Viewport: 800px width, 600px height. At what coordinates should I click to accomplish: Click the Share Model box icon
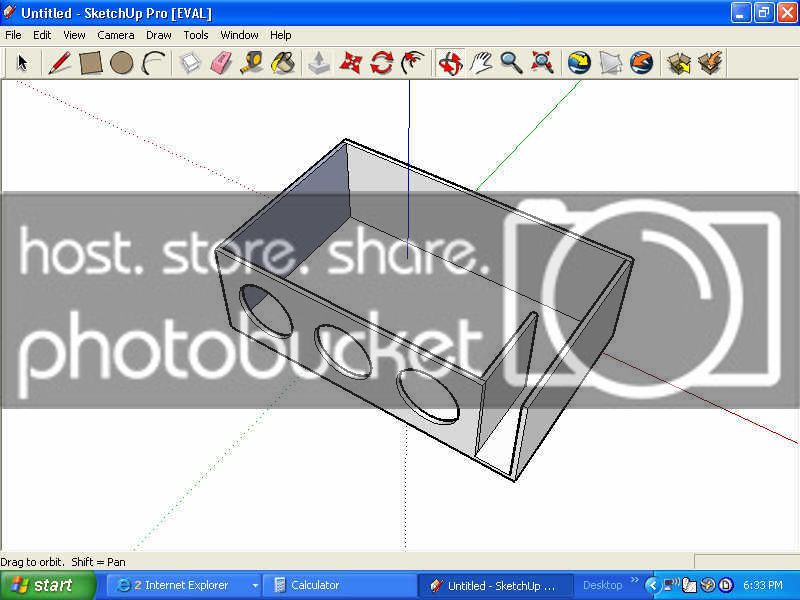tap(711, 63)
